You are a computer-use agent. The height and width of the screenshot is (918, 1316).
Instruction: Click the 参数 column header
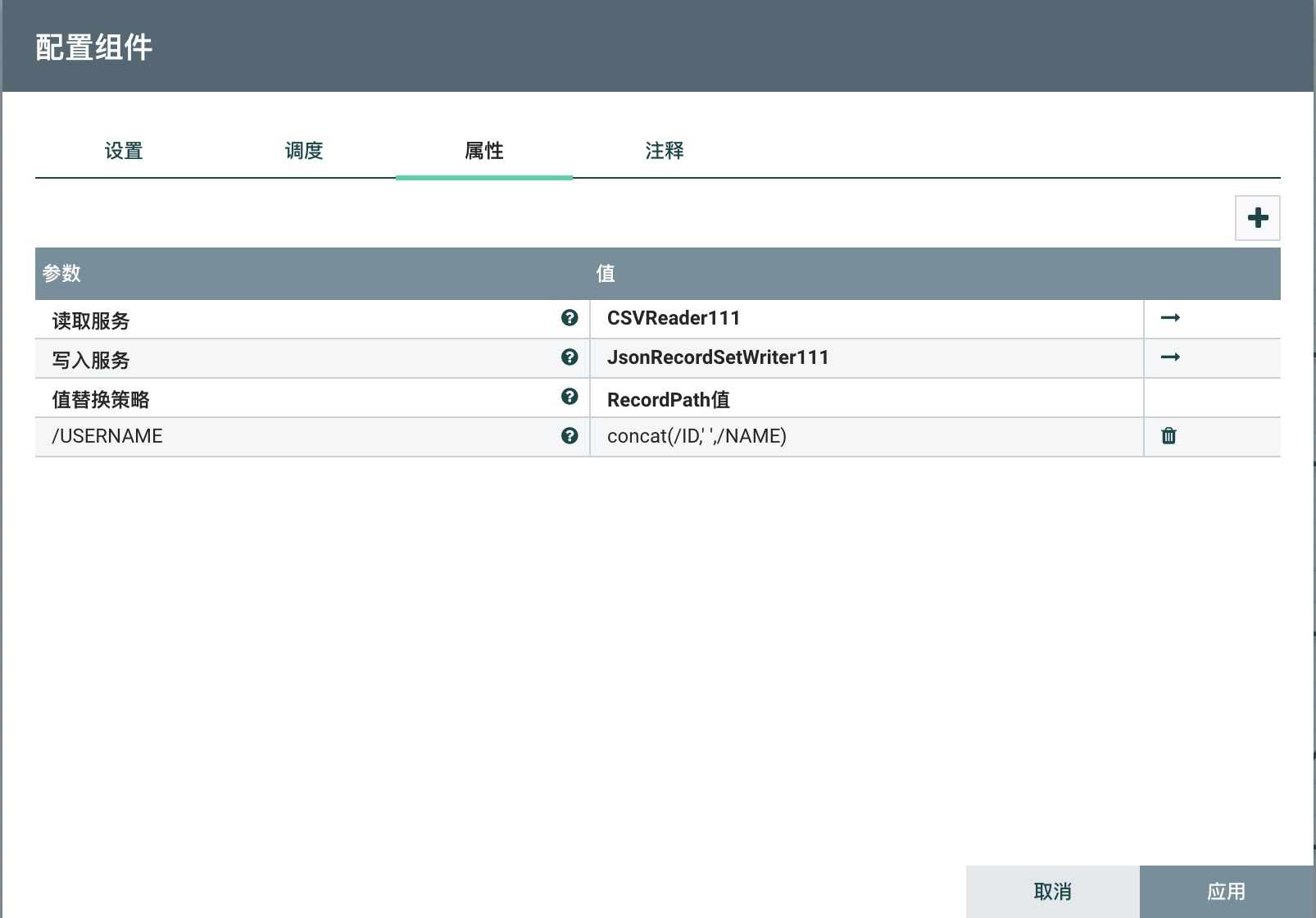(62, 274)
